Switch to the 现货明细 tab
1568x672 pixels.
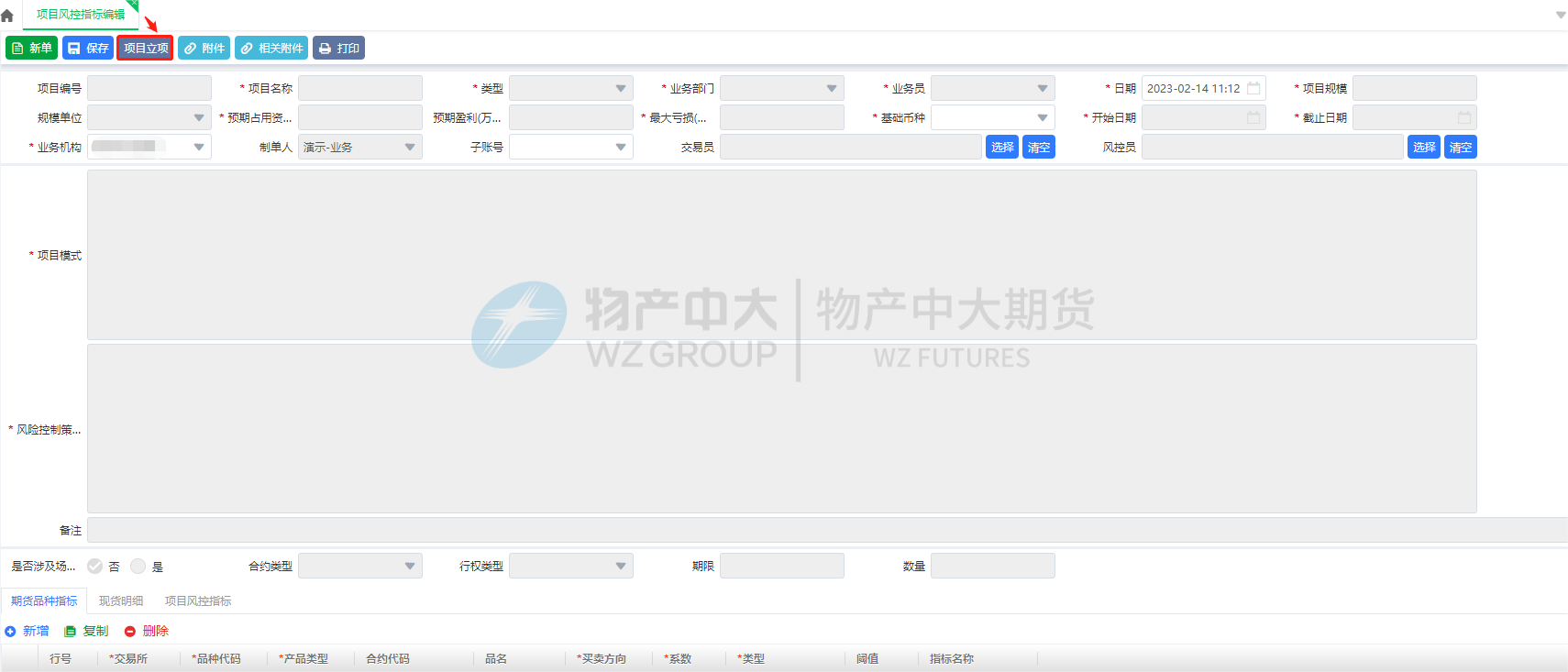tap(121, 600)
